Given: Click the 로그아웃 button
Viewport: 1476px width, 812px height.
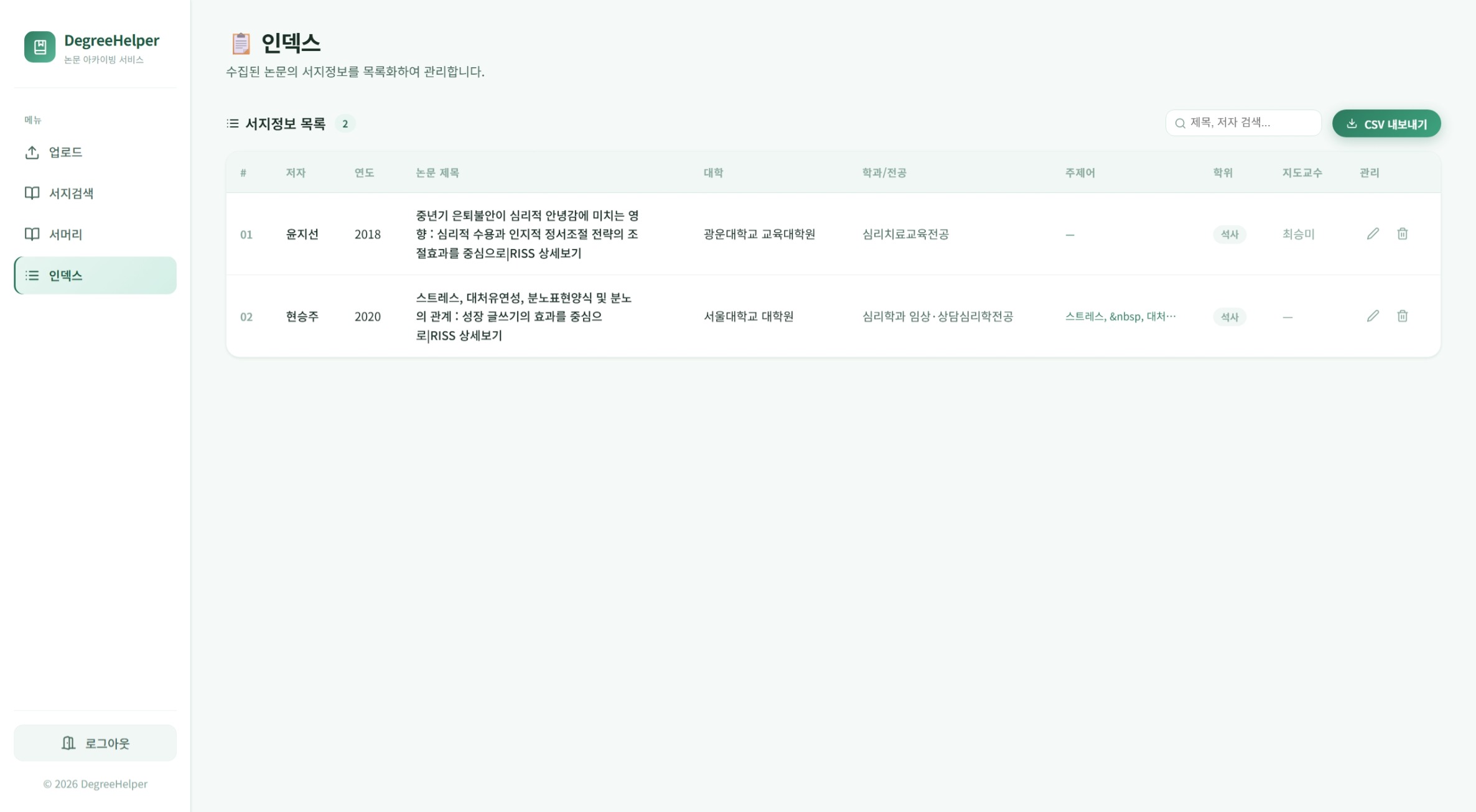Looking at the screenshot, I should 95,743.
